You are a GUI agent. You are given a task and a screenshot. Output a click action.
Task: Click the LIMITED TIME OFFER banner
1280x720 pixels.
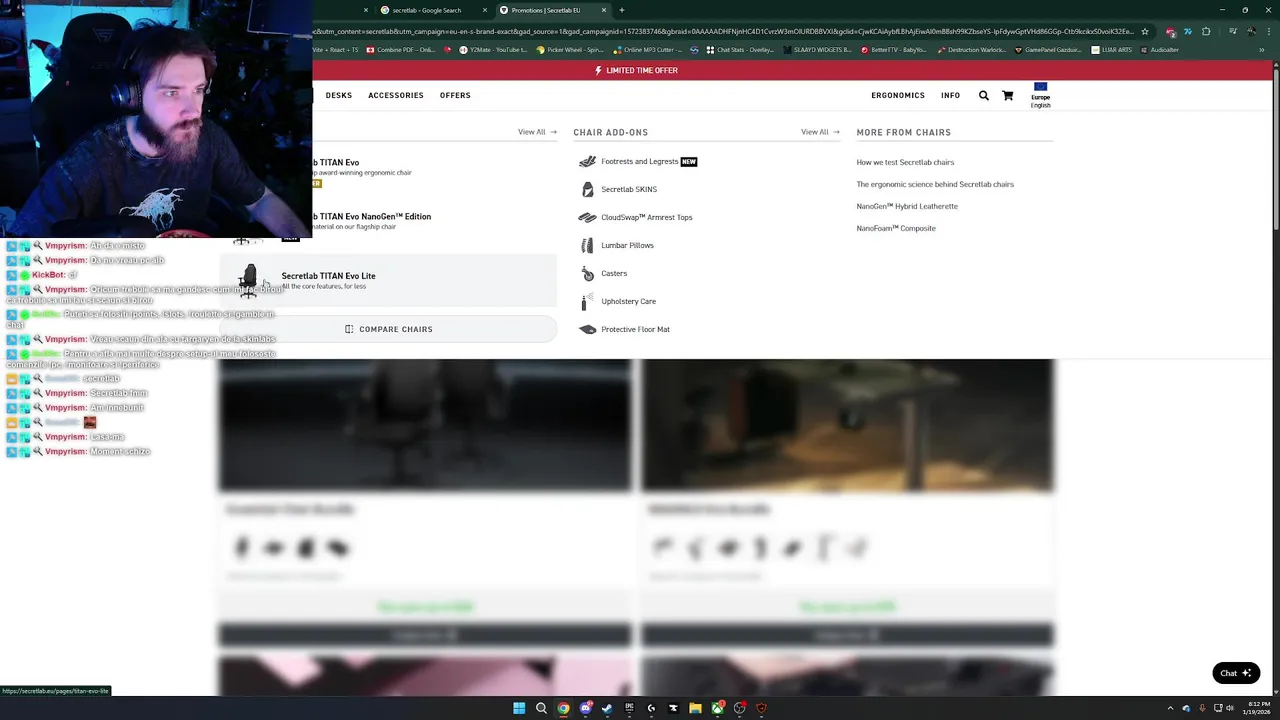[636, 70]
